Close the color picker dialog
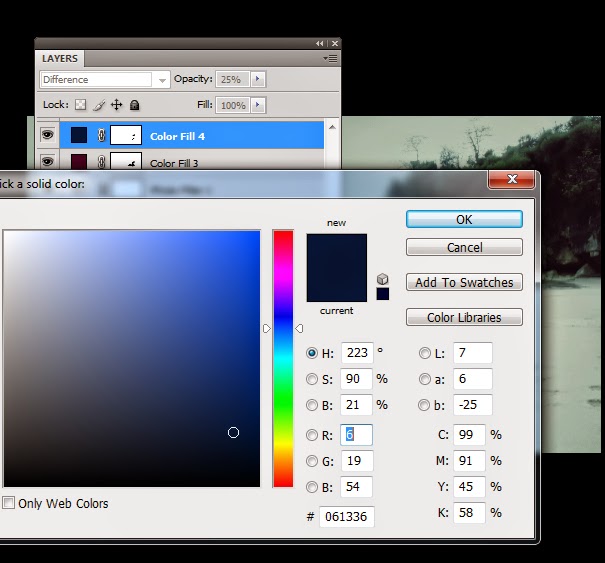 tap(512, 179)
